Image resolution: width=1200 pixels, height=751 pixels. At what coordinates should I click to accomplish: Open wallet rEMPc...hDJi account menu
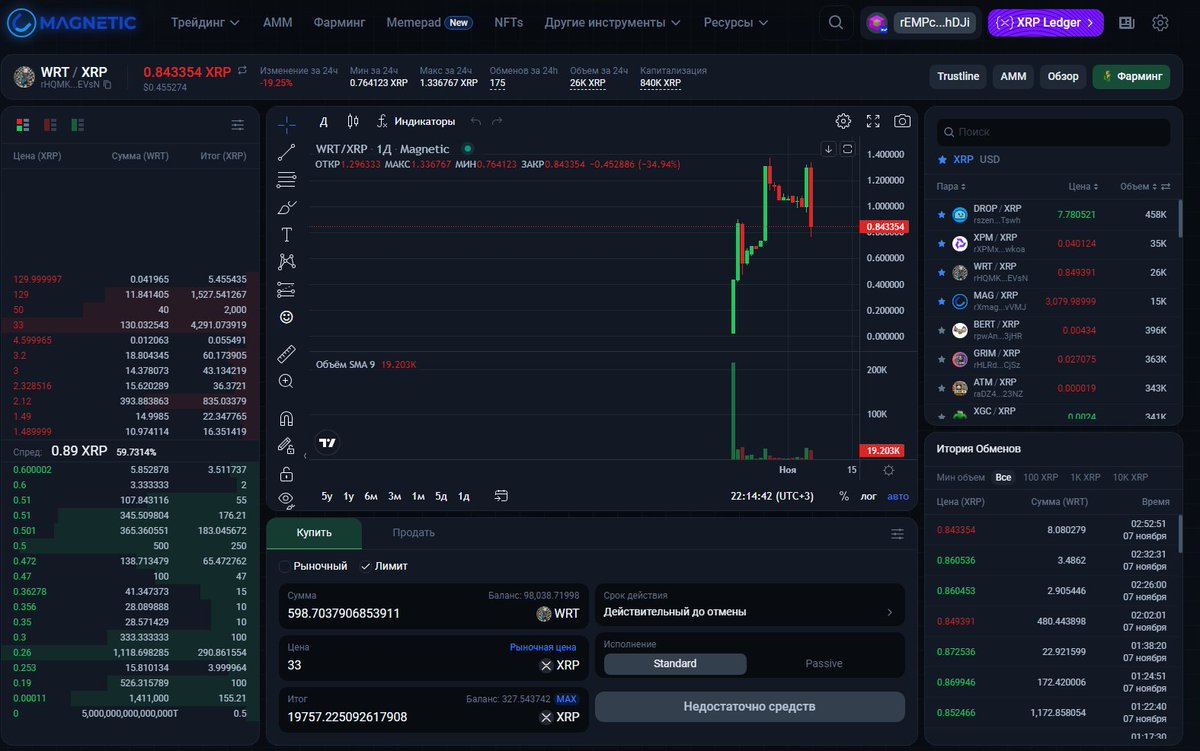click(920, 22)
